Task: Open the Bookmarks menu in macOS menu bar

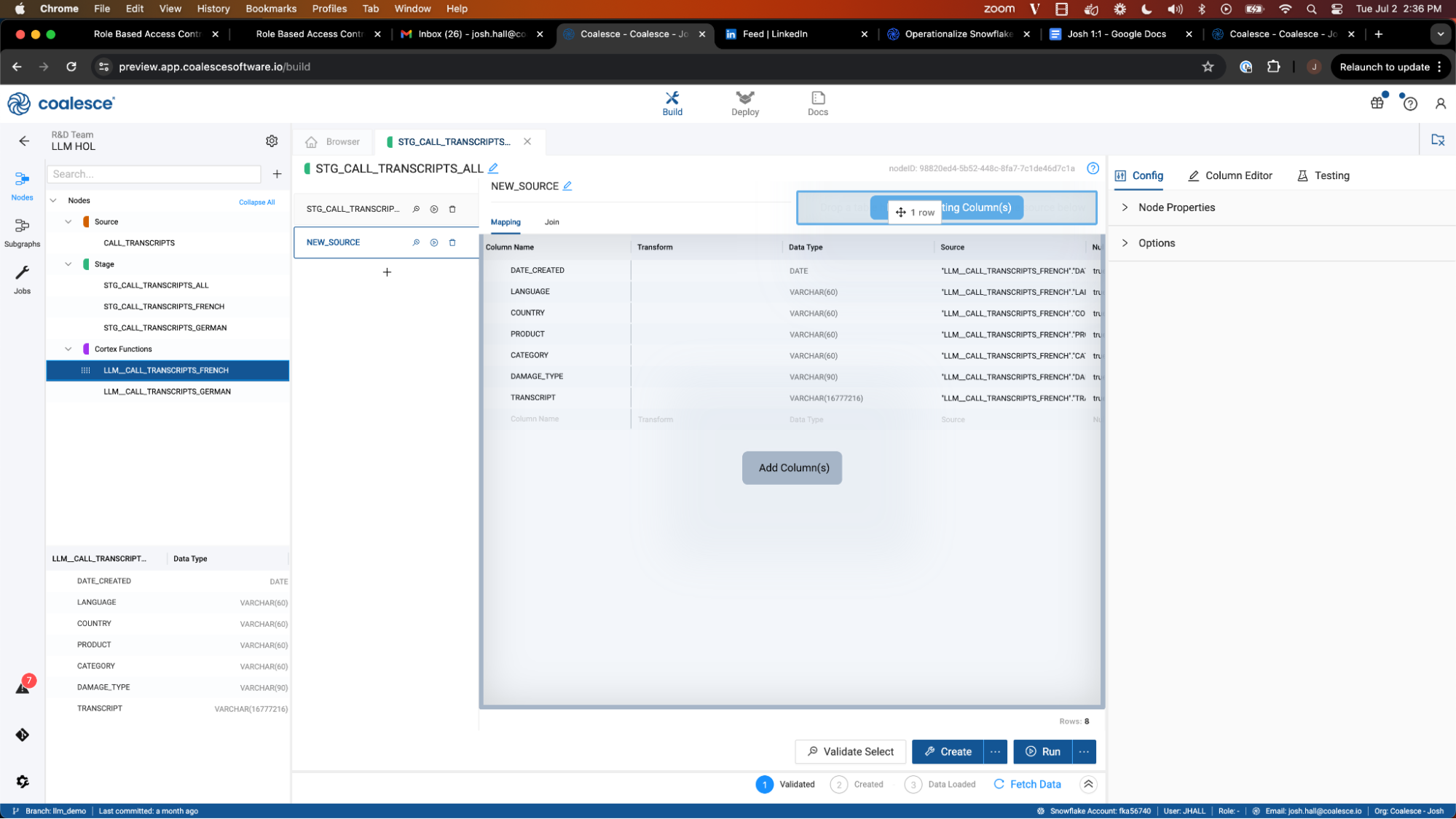Action: pyautogui.click(x=271, y=9)
